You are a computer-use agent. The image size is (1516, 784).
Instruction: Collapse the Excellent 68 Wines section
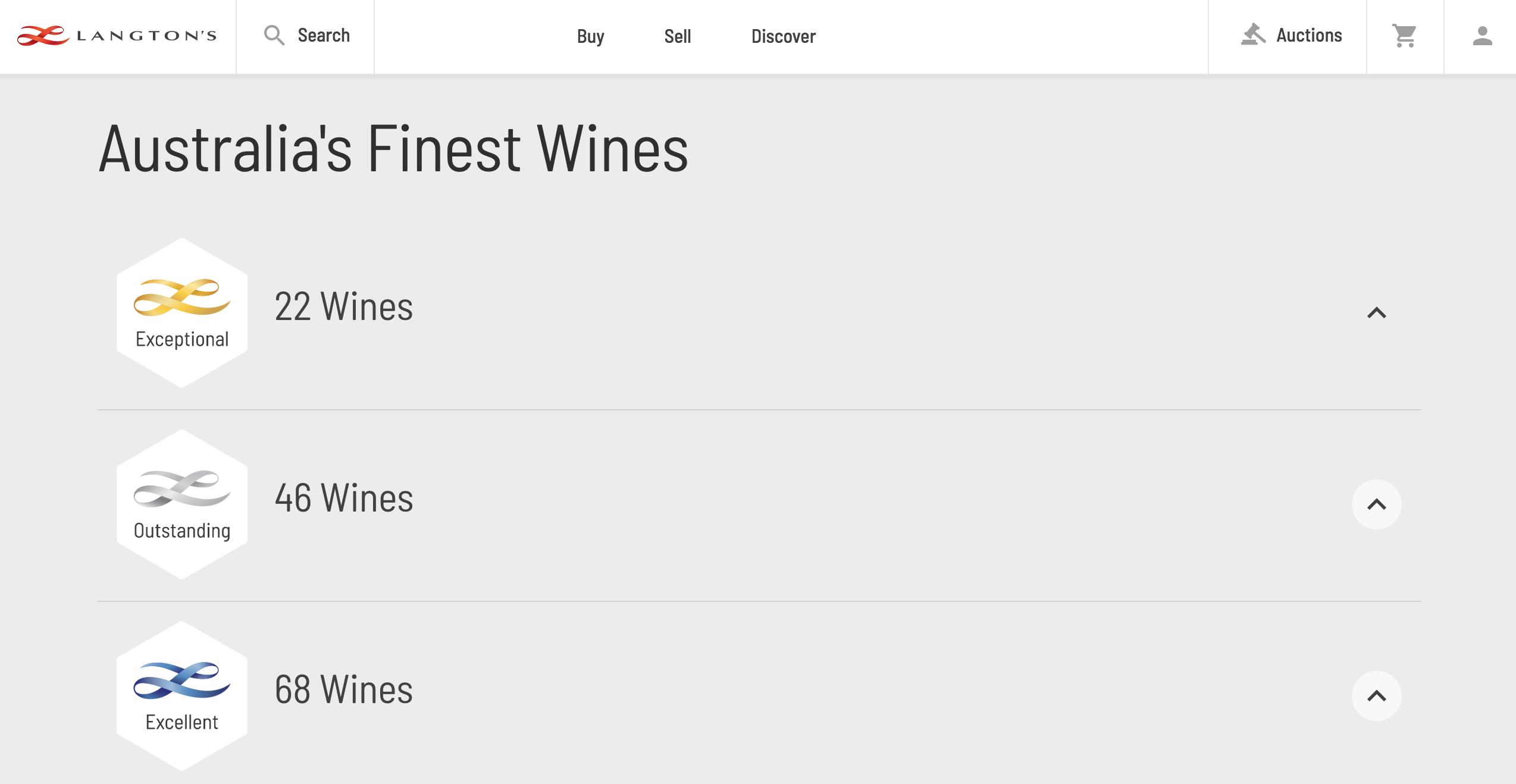coord(1376,696)
